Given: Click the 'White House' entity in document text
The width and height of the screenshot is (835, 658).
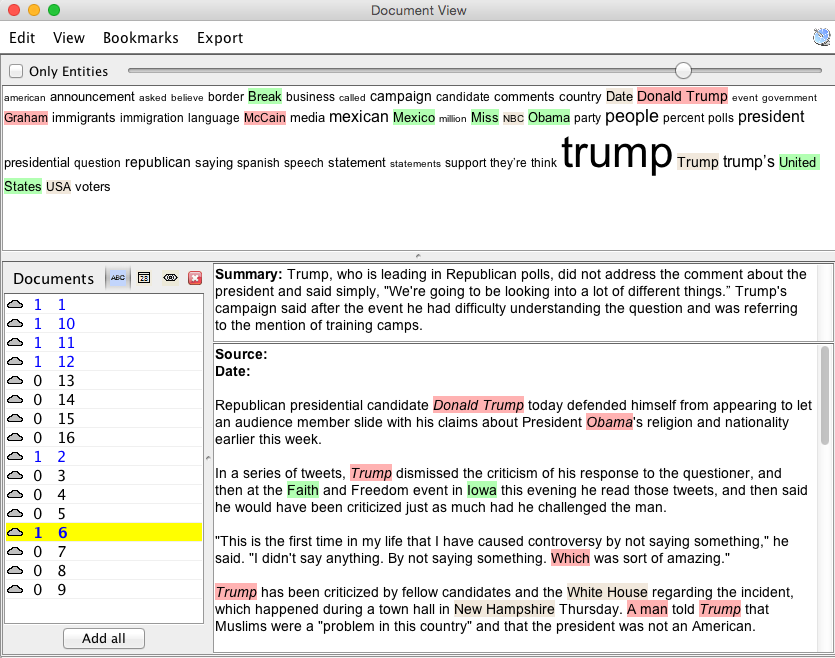Looking at the screenshot, I should [x=607, y=593].
